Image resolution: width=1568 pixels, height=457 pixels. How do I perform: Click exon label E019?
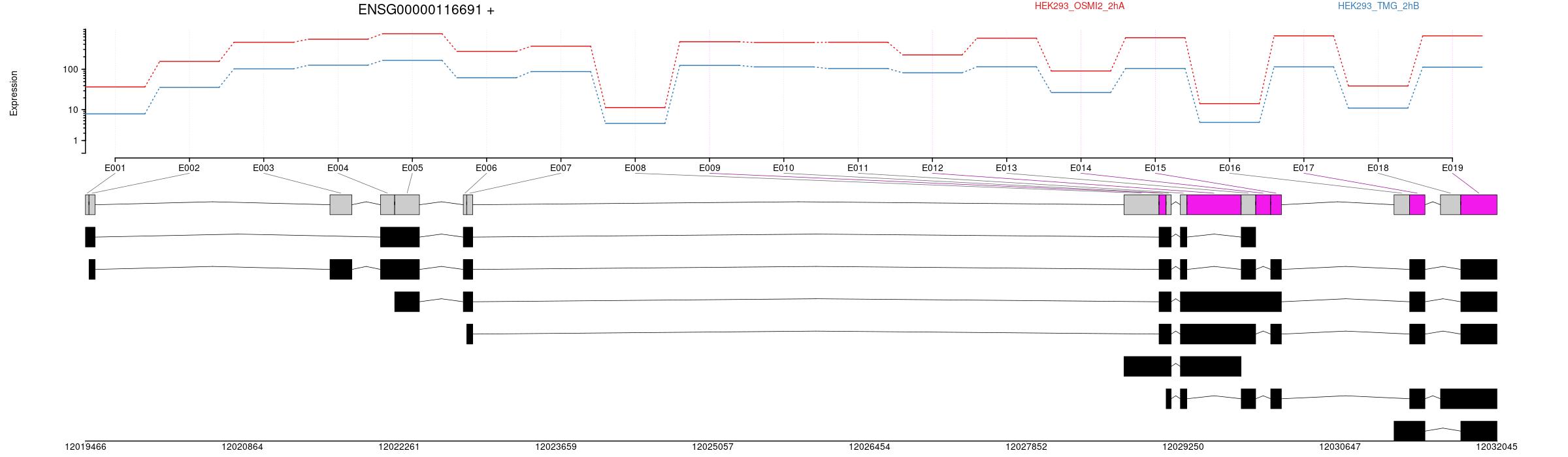[1452, 168]
